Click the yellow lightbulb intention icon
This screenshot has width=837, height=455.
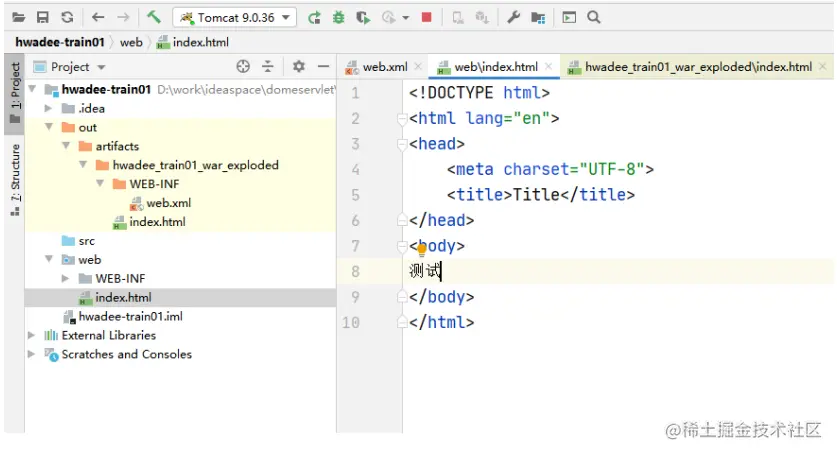[422, 249]
